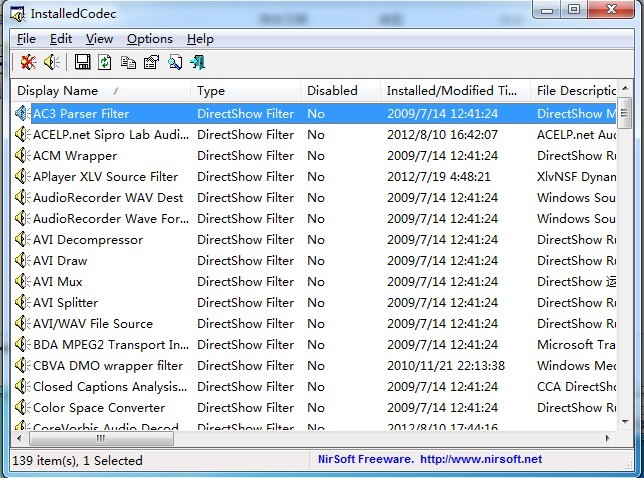Click the Disable Selected Items toolbar icon
This screenshot has width=644, height=478.
[29, 63]
